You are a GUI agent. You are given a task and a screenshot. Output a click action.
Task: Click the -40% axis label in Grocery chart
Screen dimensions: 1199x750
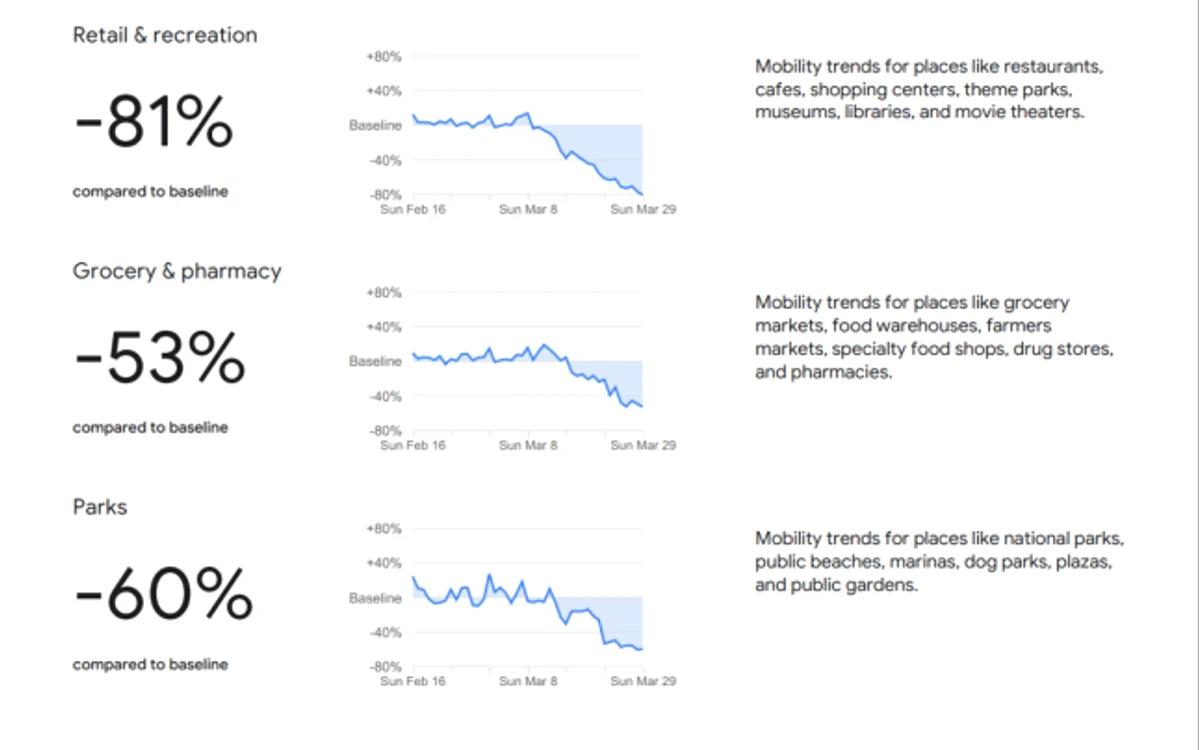coord(385,397)
